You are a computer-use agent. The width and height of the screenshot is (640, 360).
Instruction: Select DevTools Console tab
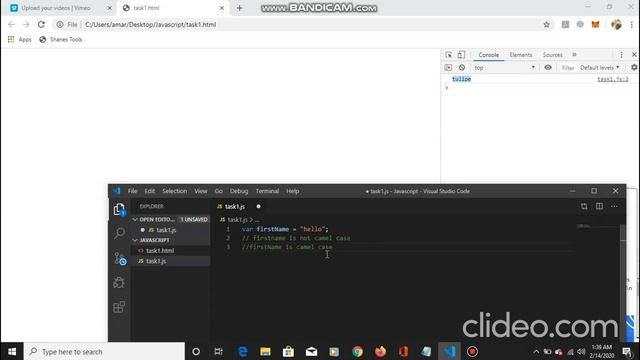[x=489, y=55]
